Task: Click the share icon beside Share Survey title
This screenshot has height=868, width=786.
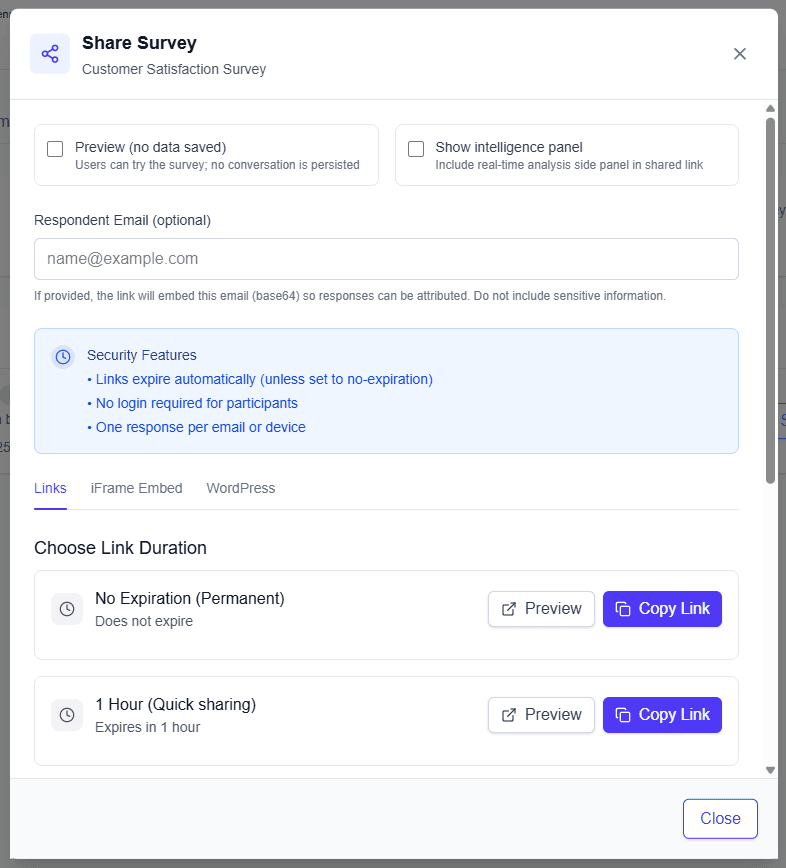Action: pos(49,53)
